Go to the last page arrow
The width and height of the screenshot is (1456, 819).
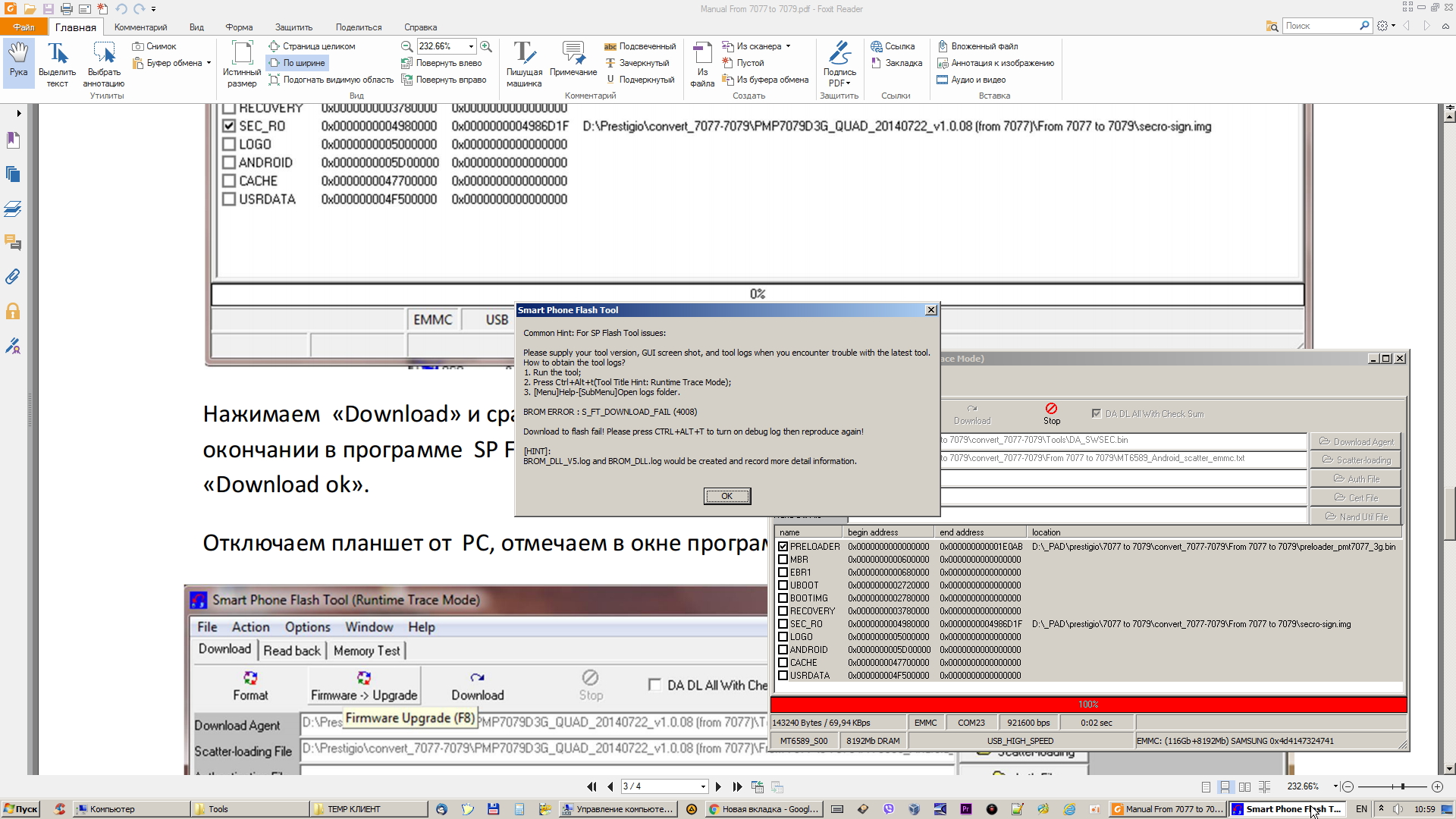(736, 786)
